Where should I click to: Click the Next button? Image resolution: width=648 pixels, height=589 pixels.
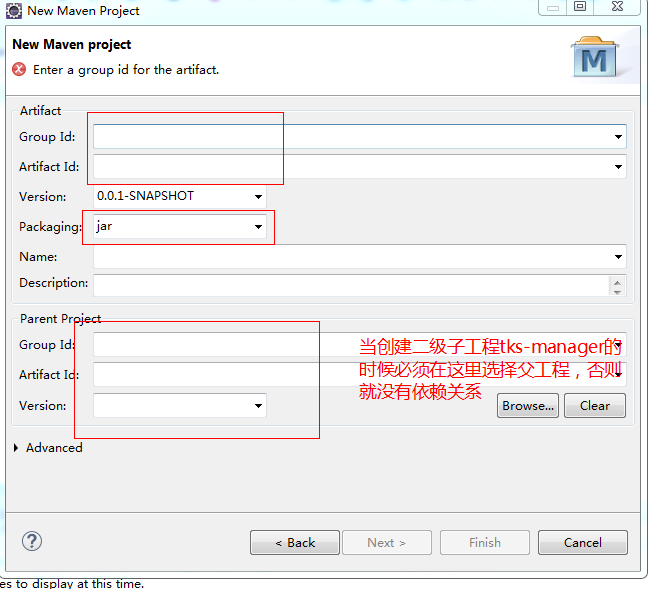click(387, 543)
